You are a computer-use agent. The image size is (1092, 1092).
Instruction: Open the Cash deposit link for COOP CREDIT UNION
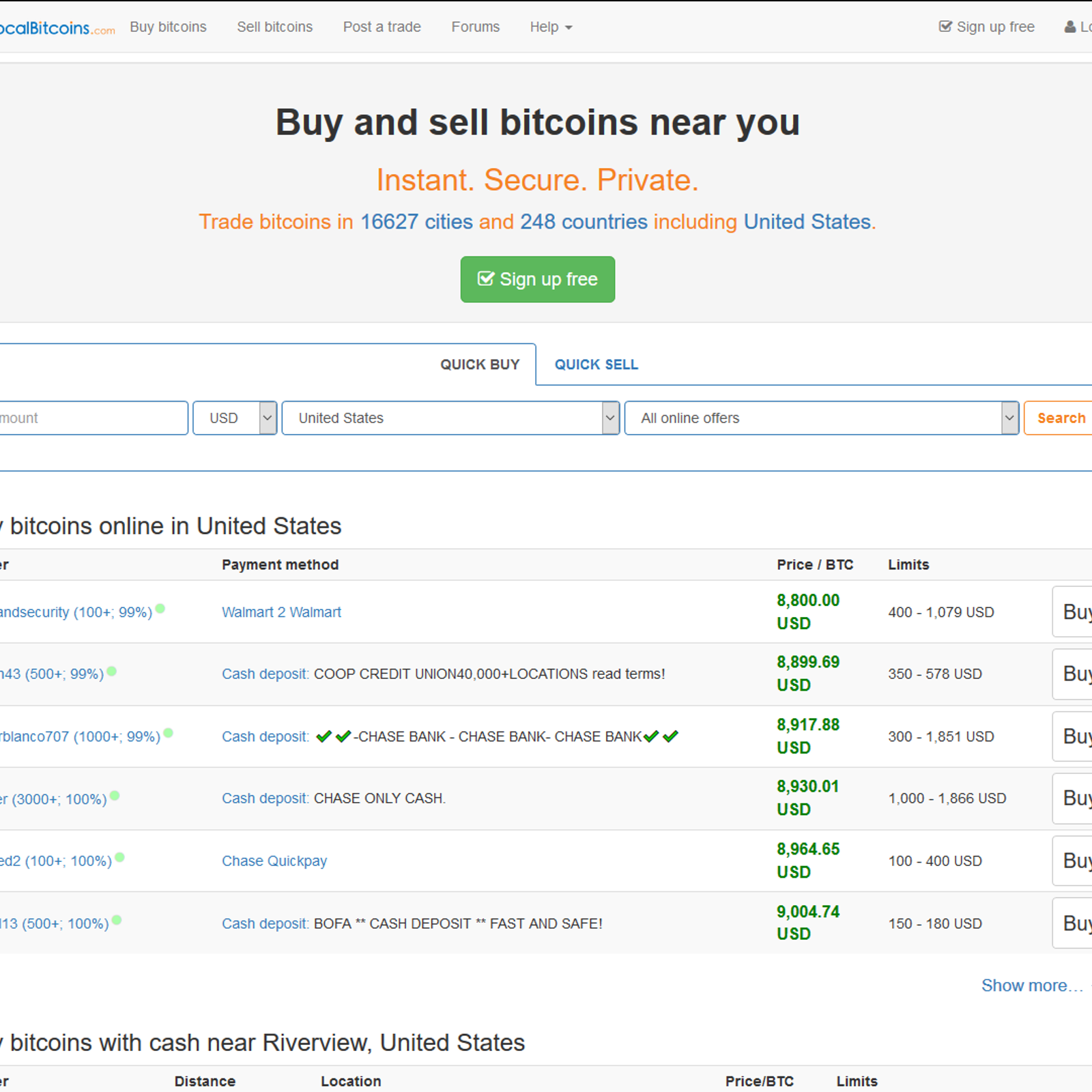coord(265,674)
